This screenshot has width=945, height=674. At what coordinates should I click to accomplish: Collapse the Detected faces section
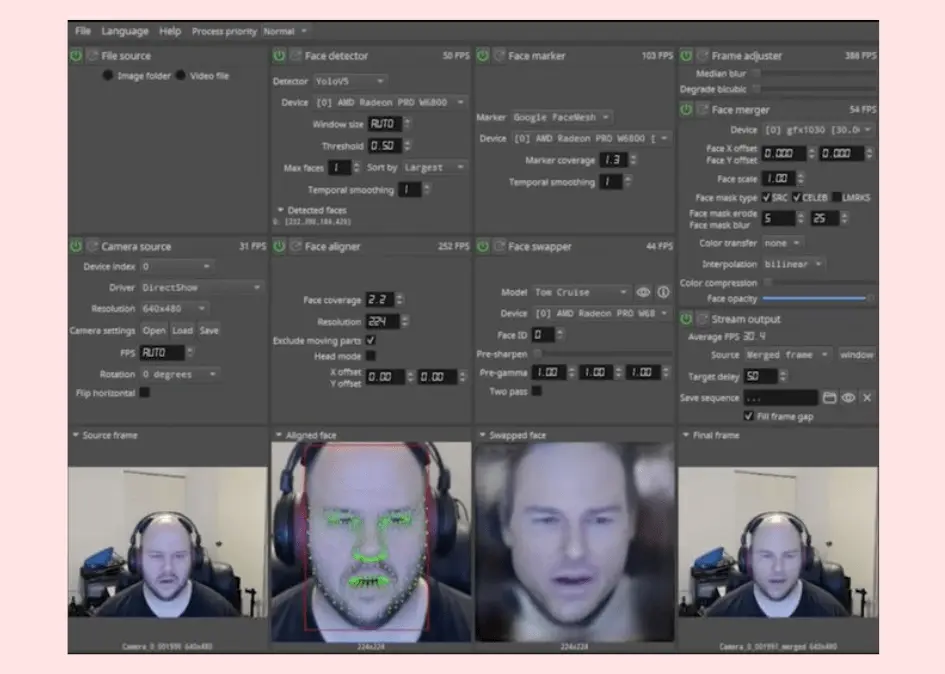pyautogui.click(x=280, y=210)
